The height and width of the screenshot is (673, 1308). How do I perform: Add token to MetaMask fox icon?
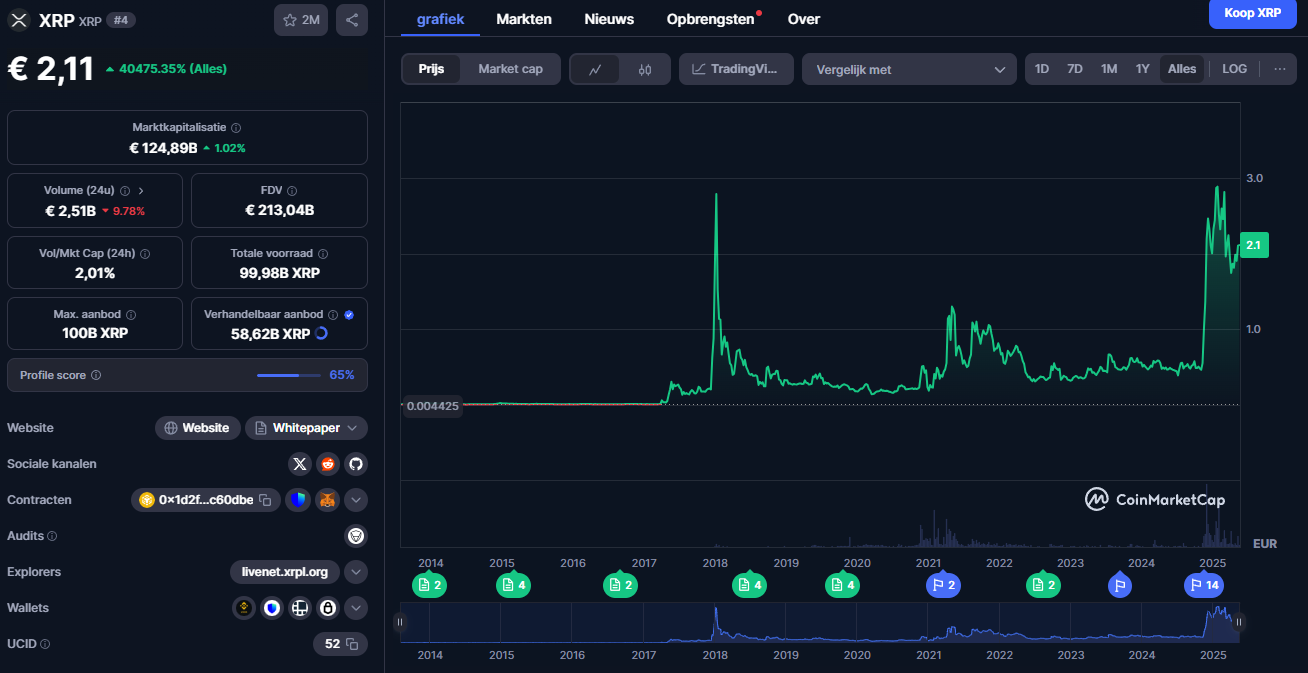[x=327, y=500]
